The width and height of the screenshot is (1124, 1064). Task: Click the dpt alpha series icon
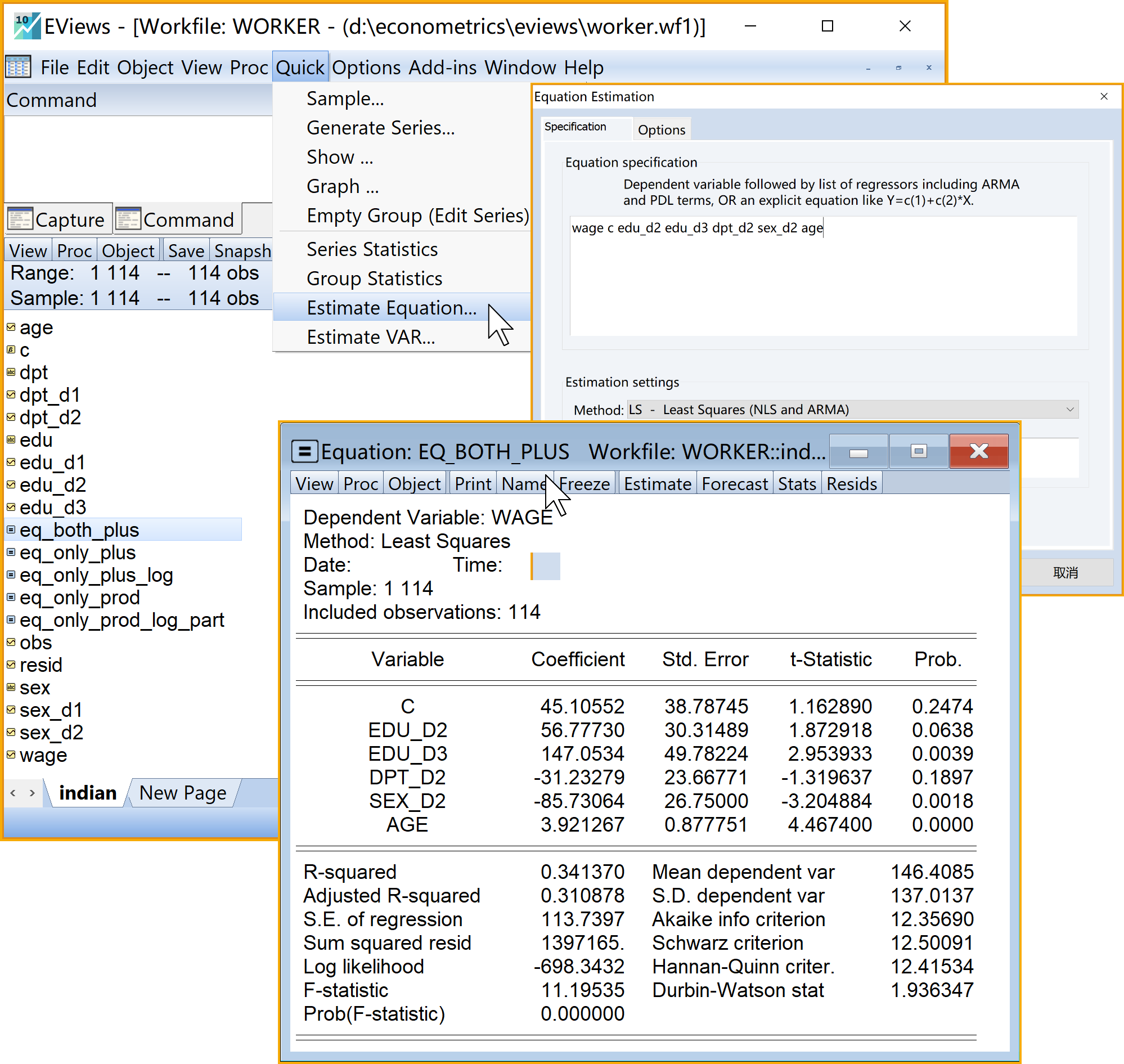tap(11, 372)
